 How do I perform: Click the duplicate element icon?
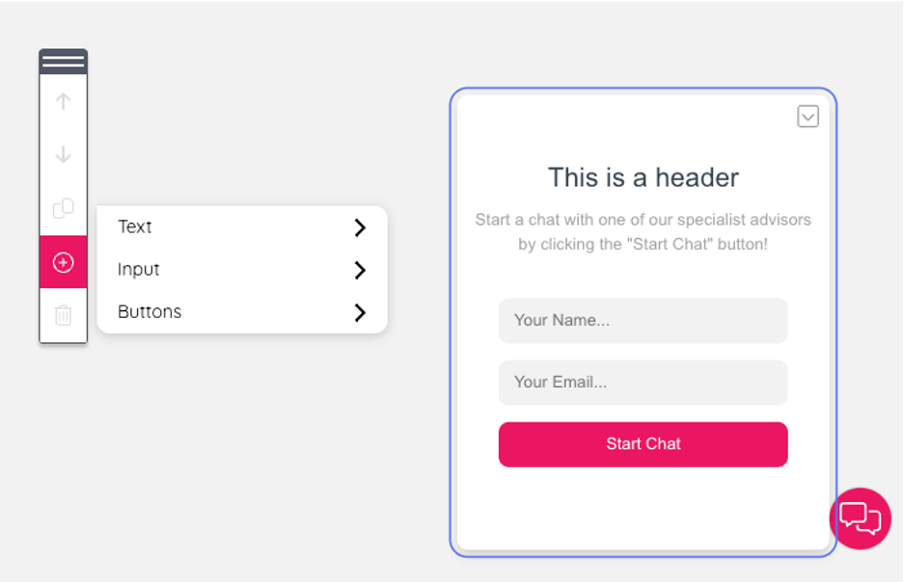pos(63,208)
